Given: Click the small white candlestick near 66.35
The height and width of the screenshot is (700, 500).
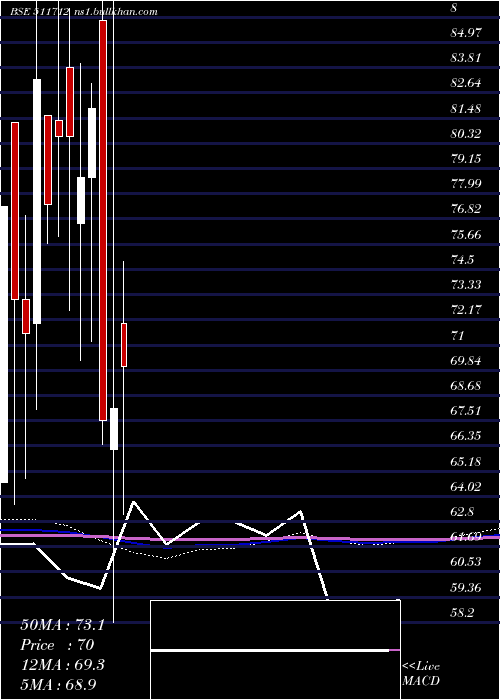Looking at the screenshot, I should [x=114, y=429].
